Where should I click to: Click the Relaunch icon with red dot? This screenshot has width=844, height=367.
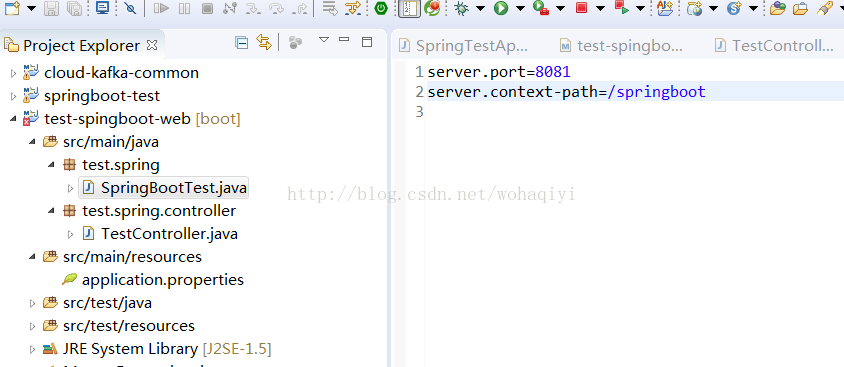click(x=432, y=8)
